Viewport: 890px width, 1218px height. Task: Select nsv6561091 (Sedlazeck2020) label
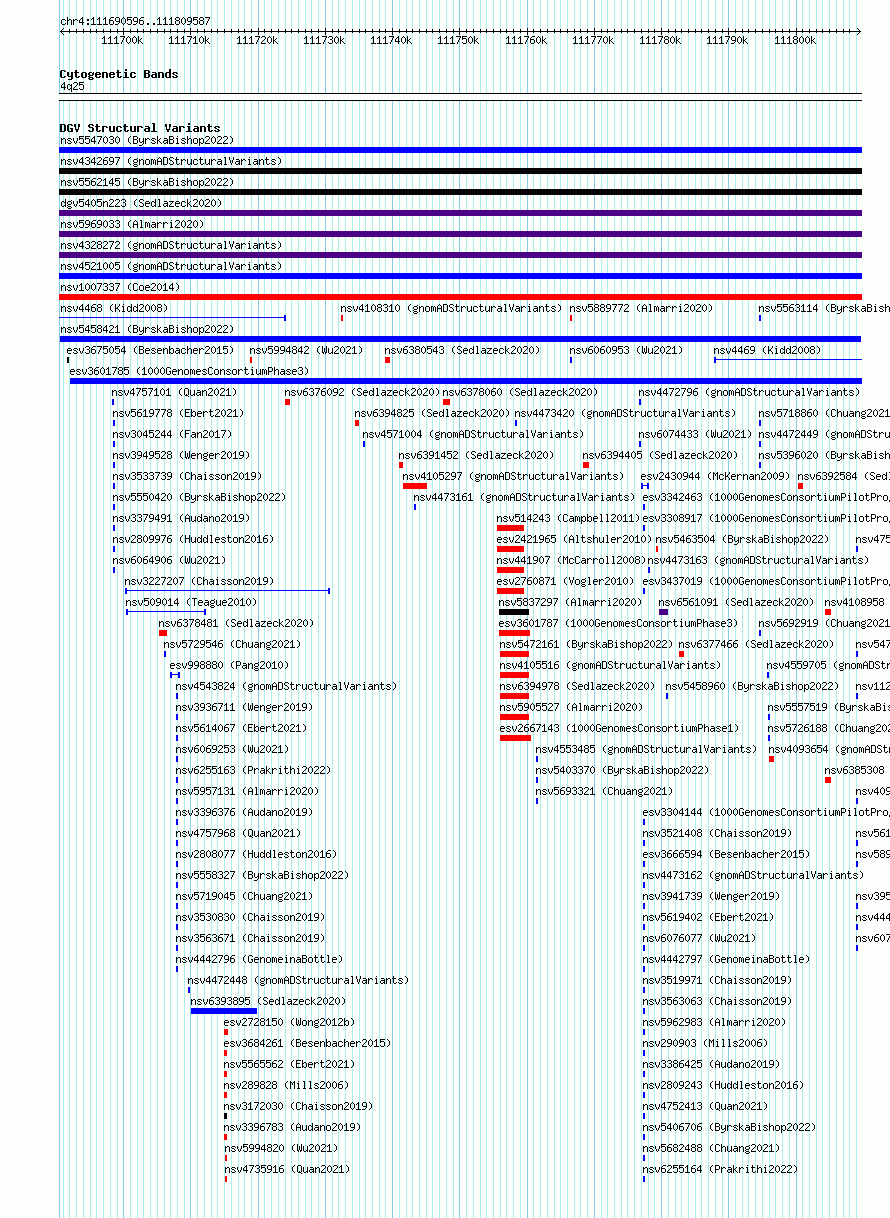click(x=736, y=602)
